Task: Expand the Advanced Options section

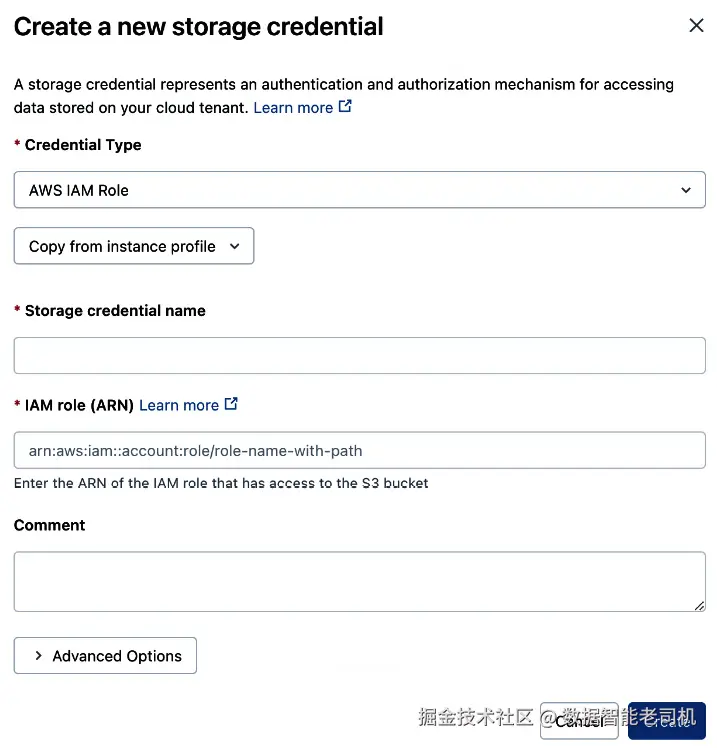Action: coord(105,655)
